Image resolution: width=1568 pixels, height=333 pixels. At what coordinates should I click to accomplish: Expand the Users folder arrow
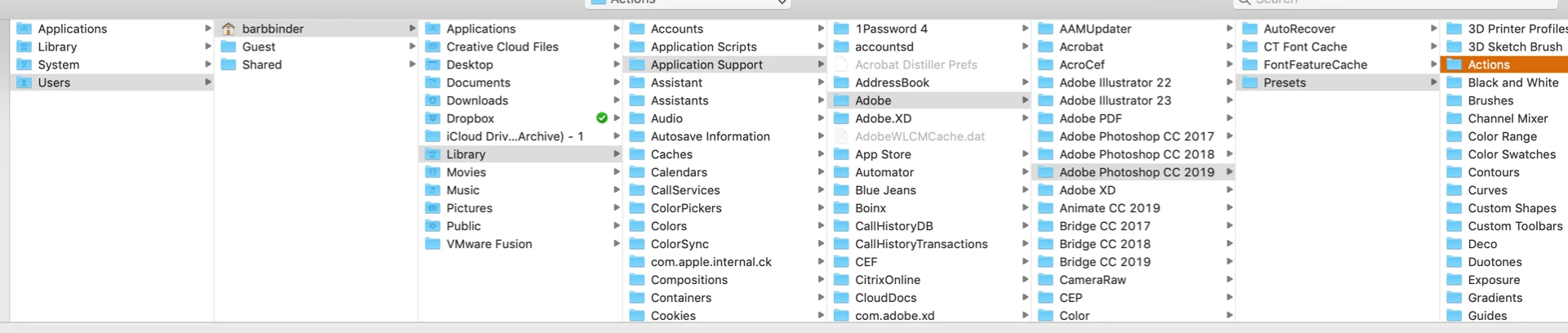(x=207, y=82)
